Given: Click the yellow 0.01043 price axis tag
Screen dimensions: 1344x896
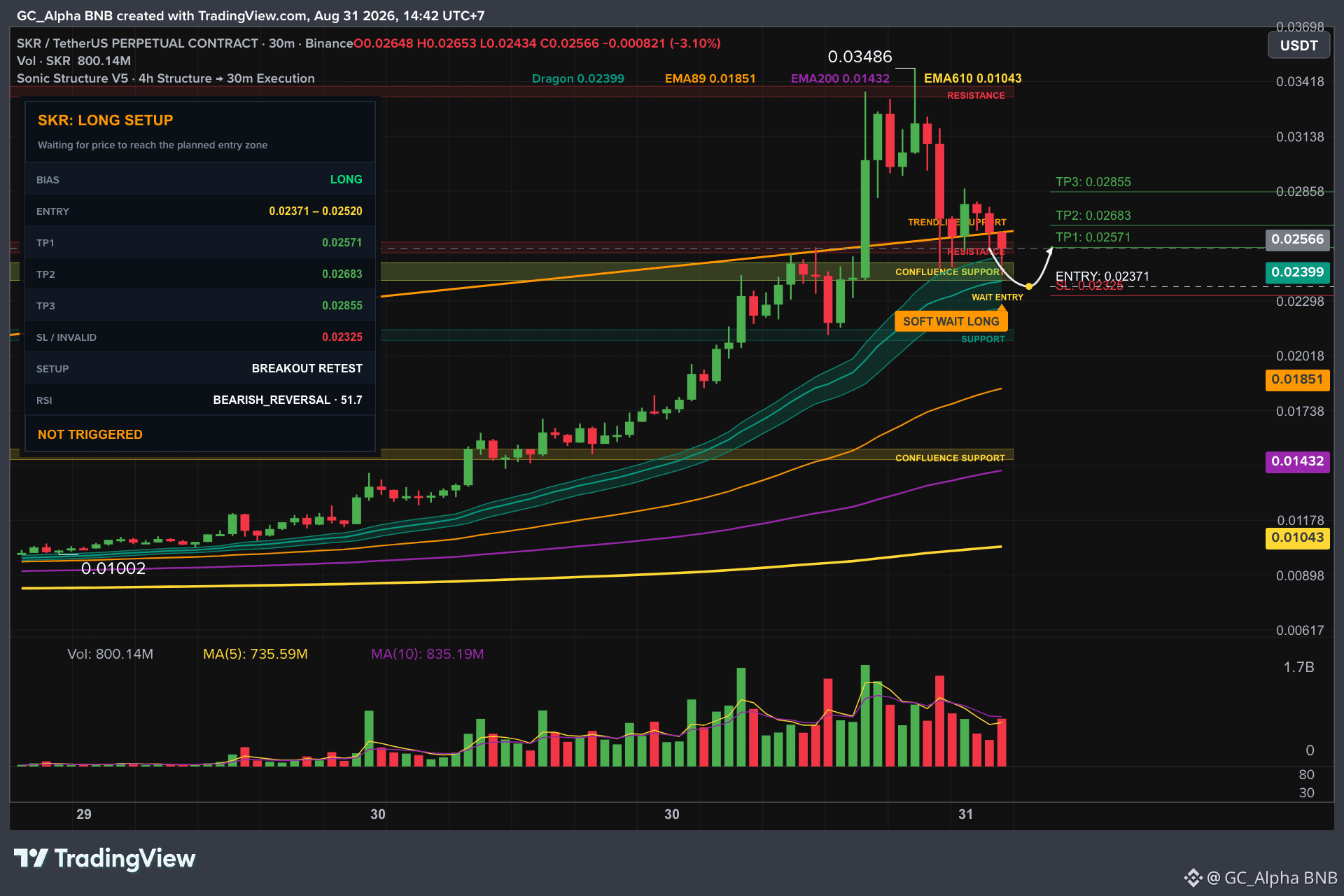Looking at the screenshot, I should pyautogui.click(x=1298, y=538).
